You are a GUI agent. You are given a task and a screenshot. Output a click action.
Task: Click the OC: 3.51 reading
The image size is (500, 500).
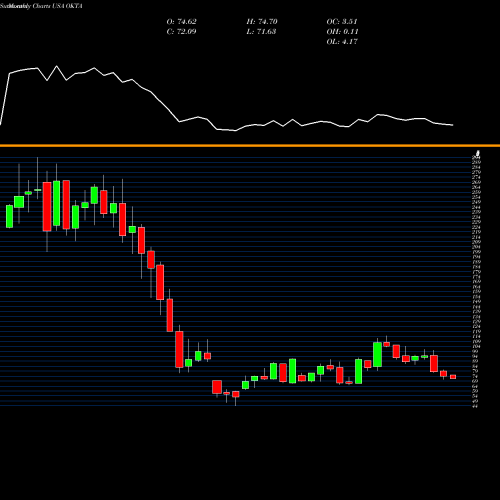342,21
